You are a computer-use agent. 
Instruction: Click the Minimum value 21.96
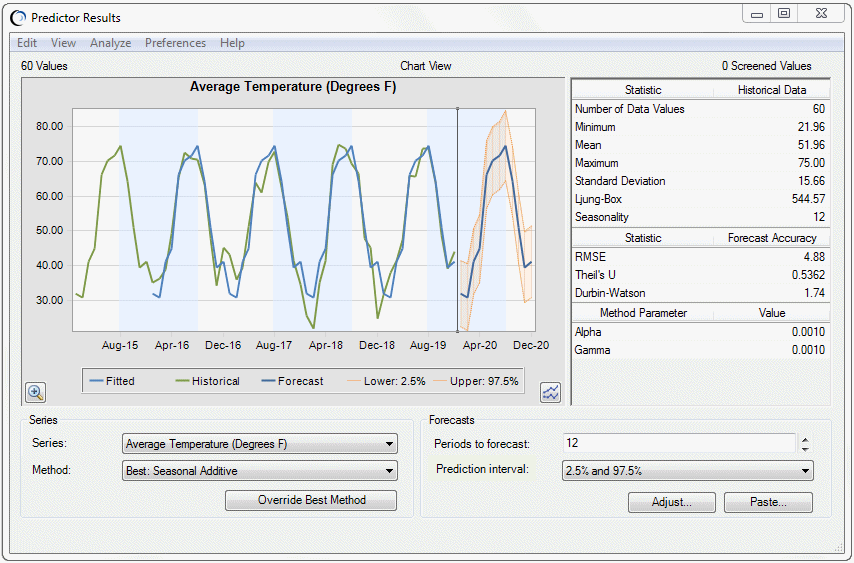[811, 127]
